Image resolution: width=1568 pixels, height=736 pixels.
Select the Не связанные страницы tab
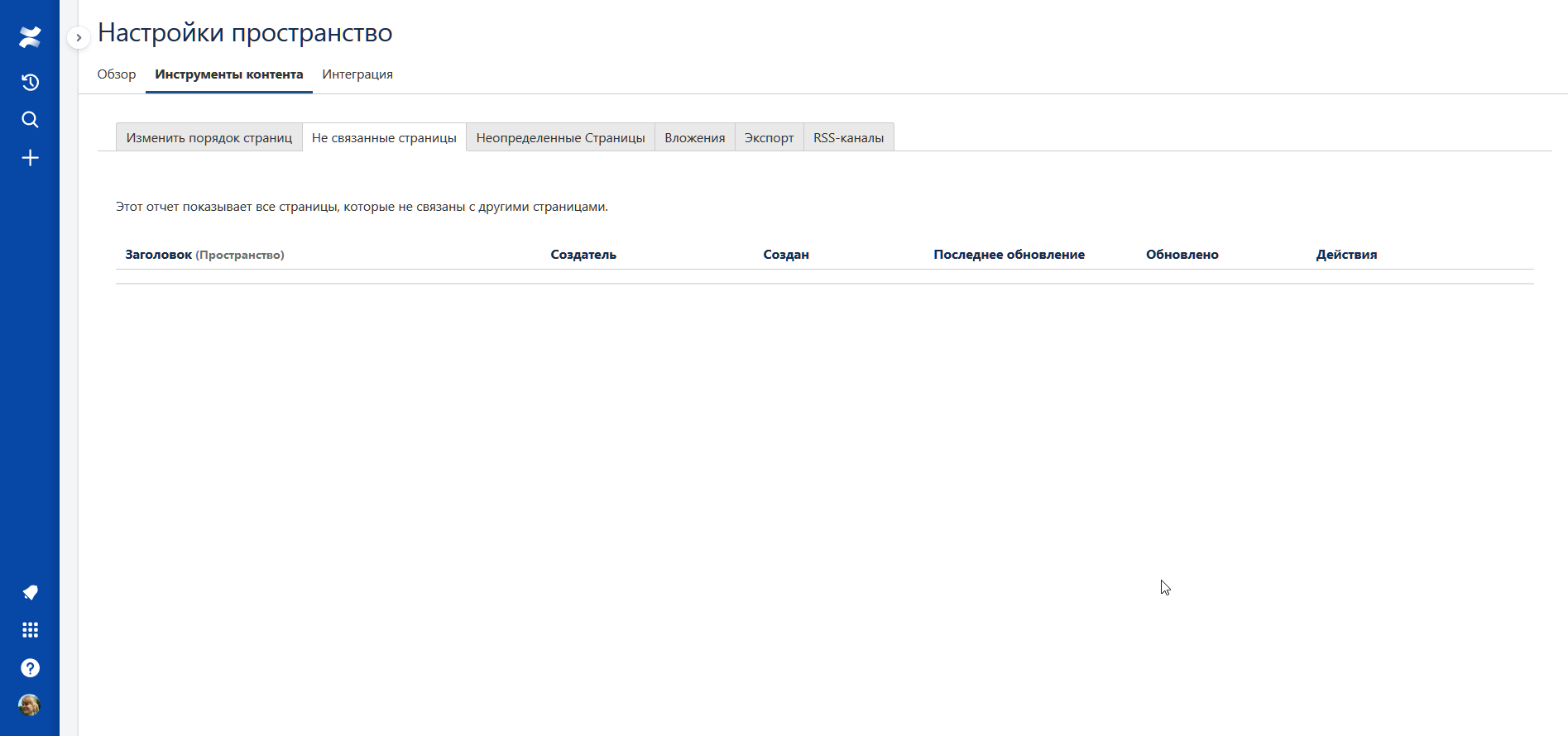[x=384, y=137]
